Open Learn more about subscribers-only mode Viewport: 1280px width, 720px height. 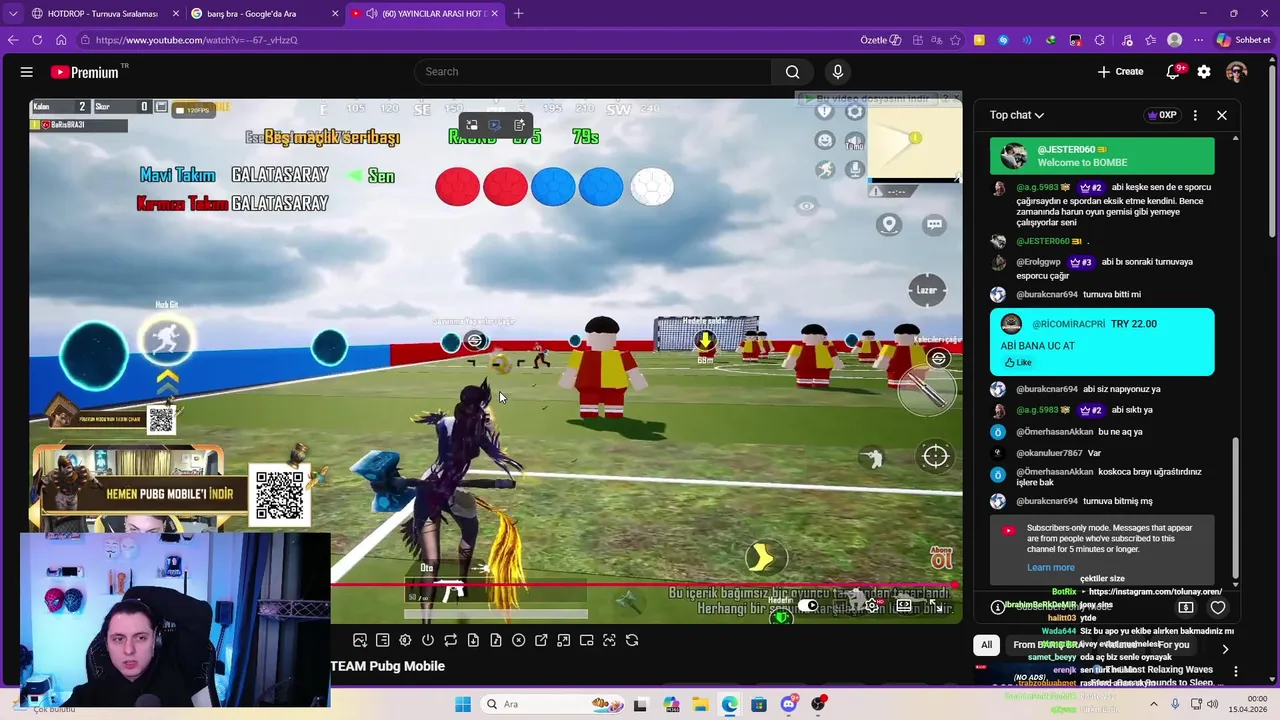pos(1050,567)
